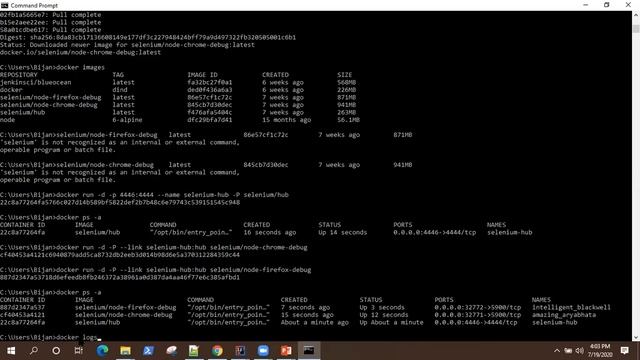Launch Microsoft Edge from taskbar

click(x=102, y=351)
